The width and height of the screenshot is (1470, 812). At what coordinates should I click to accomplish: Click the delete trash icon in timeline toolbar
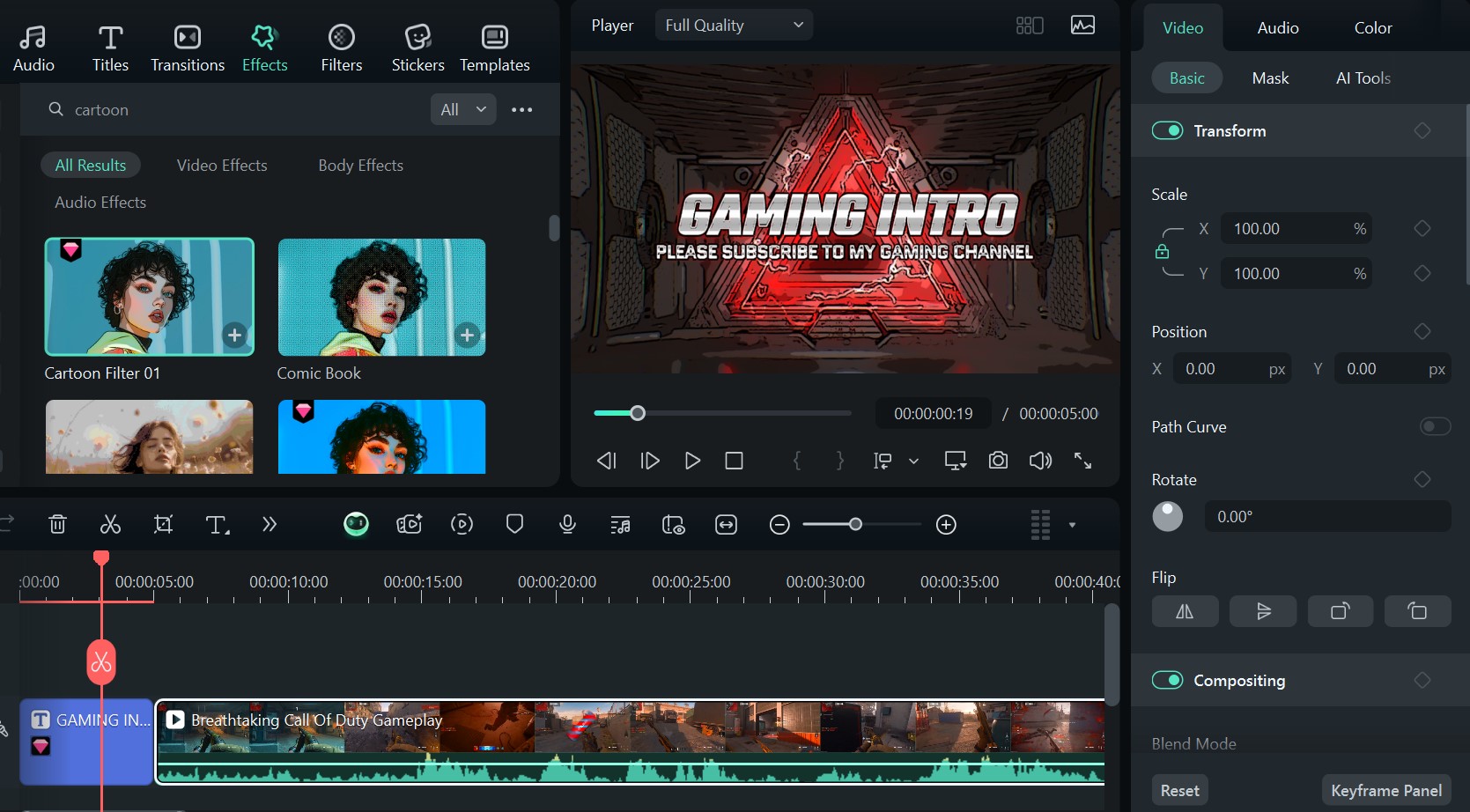(x=57, y=525)
